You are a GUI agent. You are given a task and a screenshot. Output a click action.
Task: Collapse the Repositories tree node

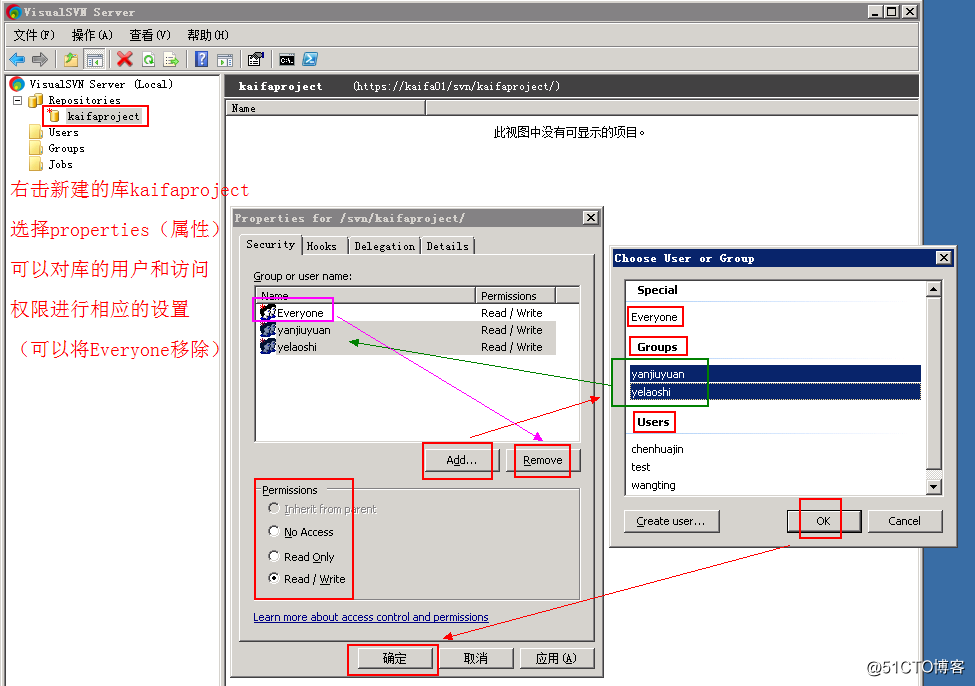(17, 100)
